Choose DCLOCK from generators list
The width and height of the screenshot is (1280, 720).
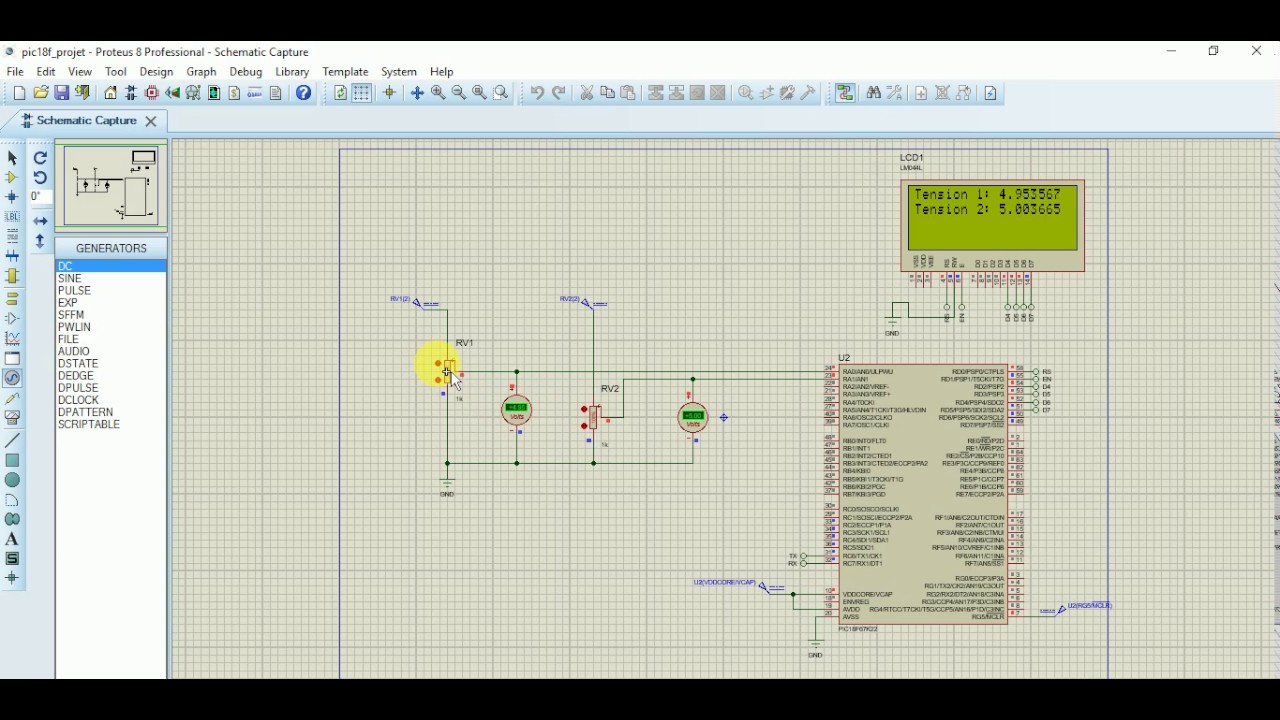pyautogui.click(x=78, y=400)
